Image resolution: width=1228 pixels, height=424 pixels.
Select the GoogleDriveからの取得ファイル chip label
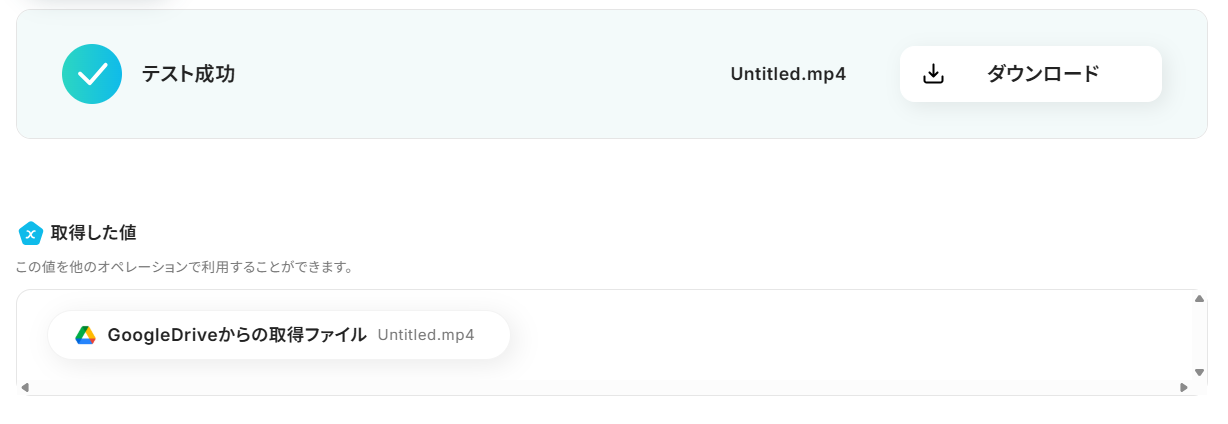pos(237,335)
